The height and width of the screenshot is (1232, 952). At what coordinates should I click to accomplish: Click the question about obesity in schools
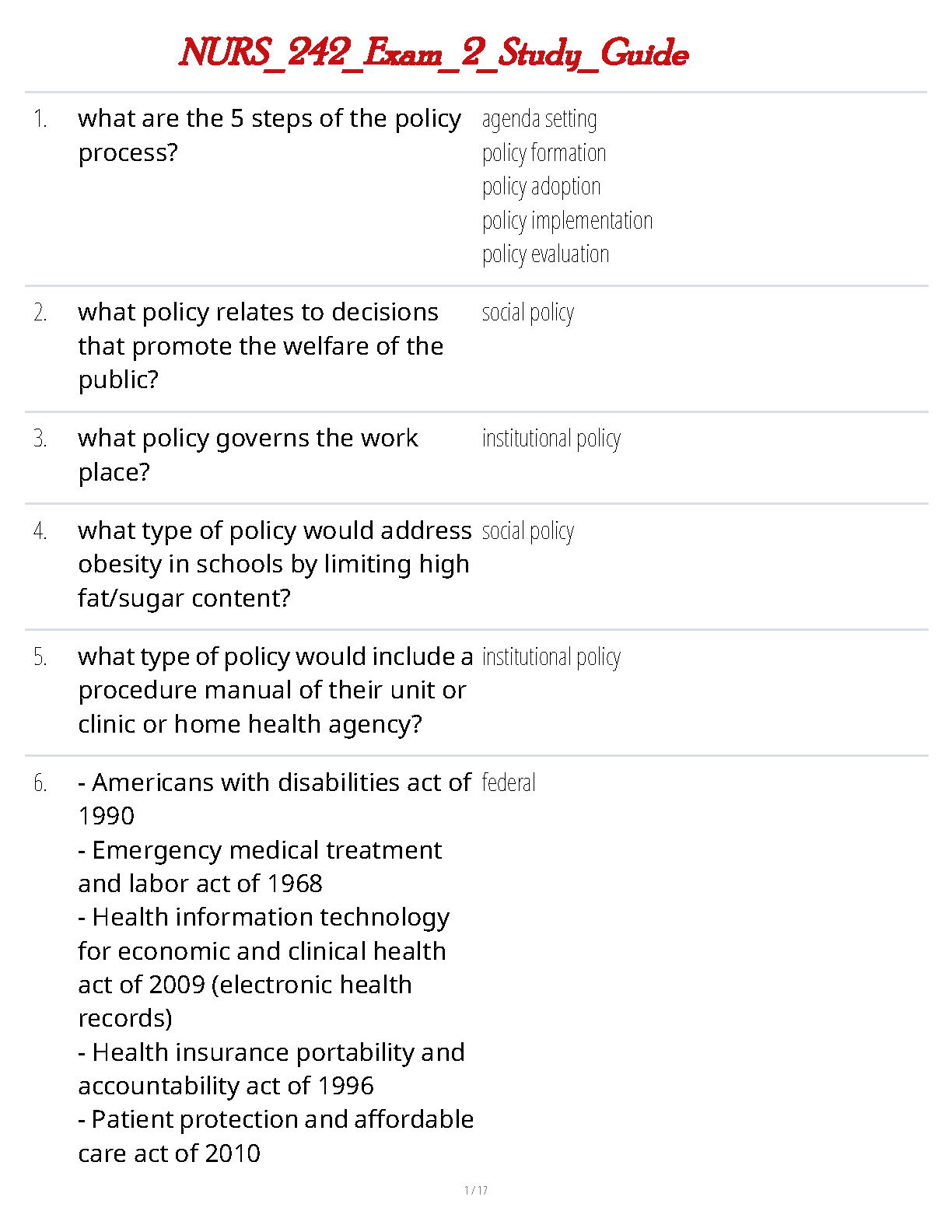[274, 564]
